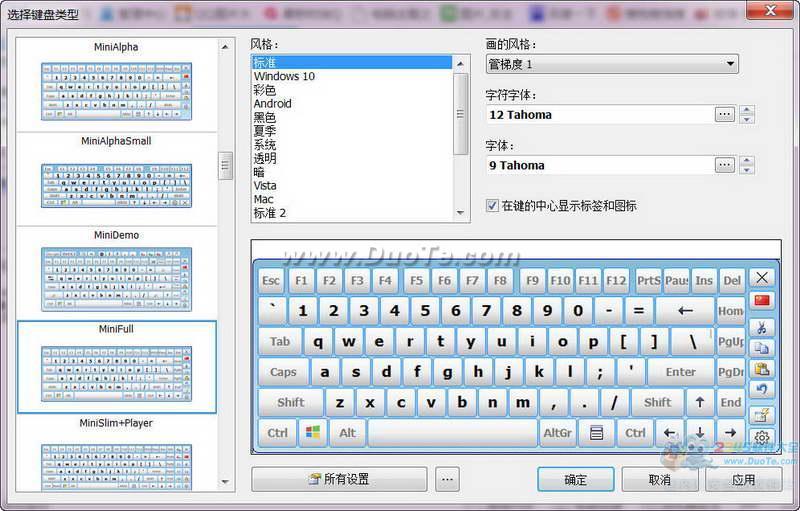Click the backspace arrow key
The height and width of the screenshot is (511, 800).
[x=685, y=311]
